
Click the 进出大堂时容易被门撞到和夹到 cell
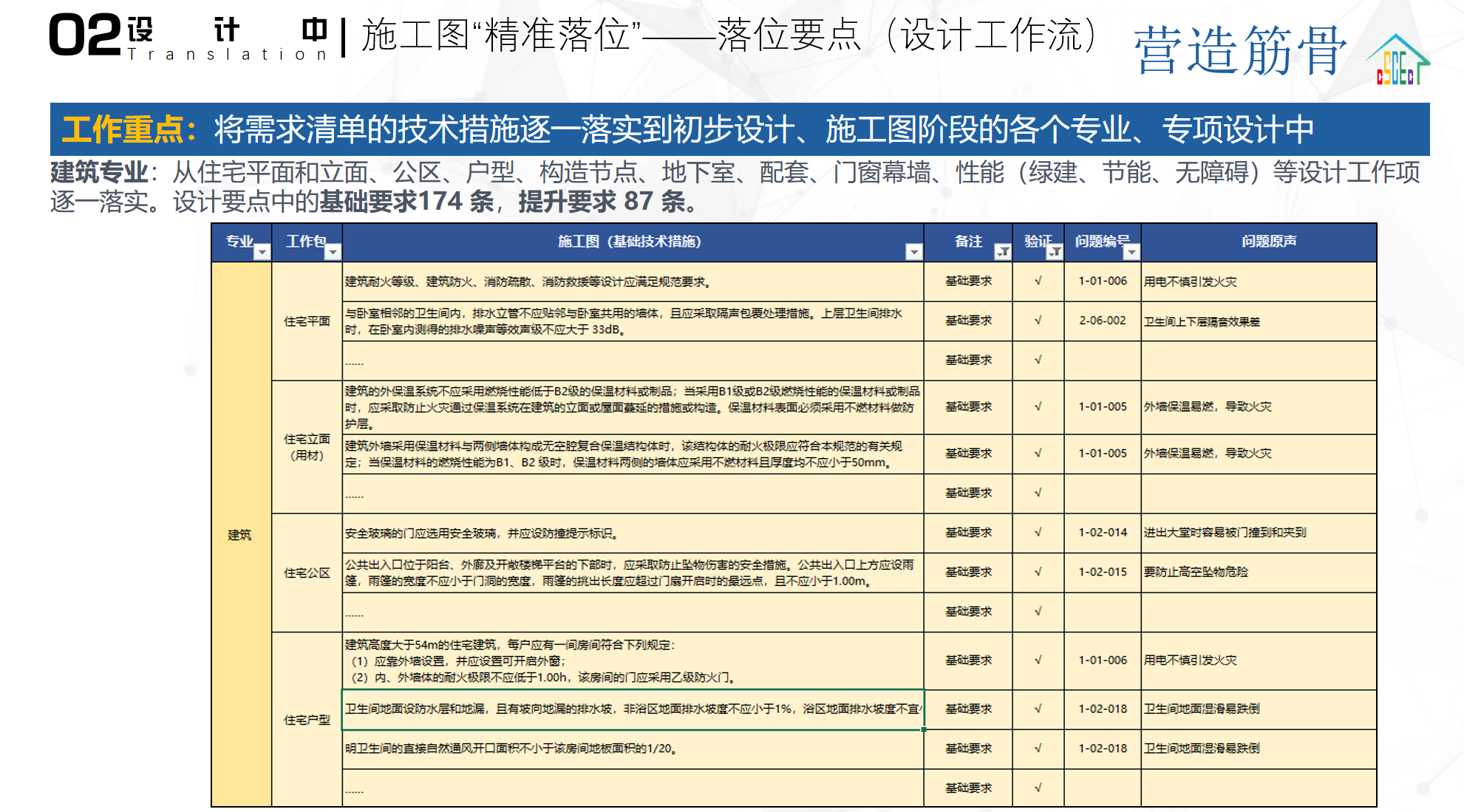pyautogui.click(x=1259, y=533)
